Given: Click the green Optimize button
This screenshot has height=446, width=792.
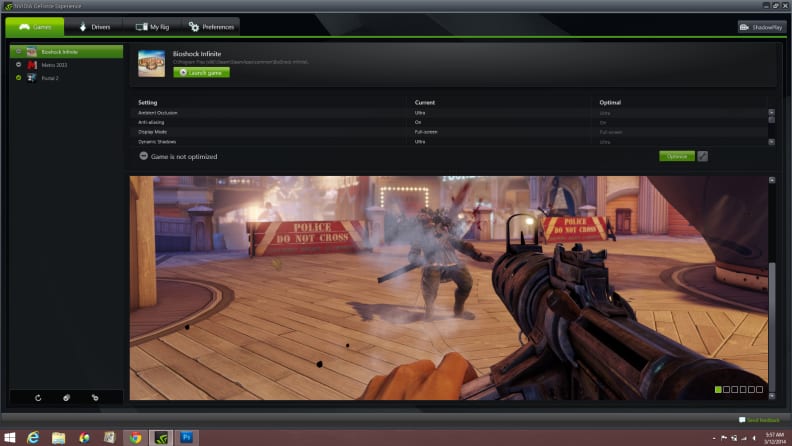Looking at the screenshot, I should click(677, 156).
